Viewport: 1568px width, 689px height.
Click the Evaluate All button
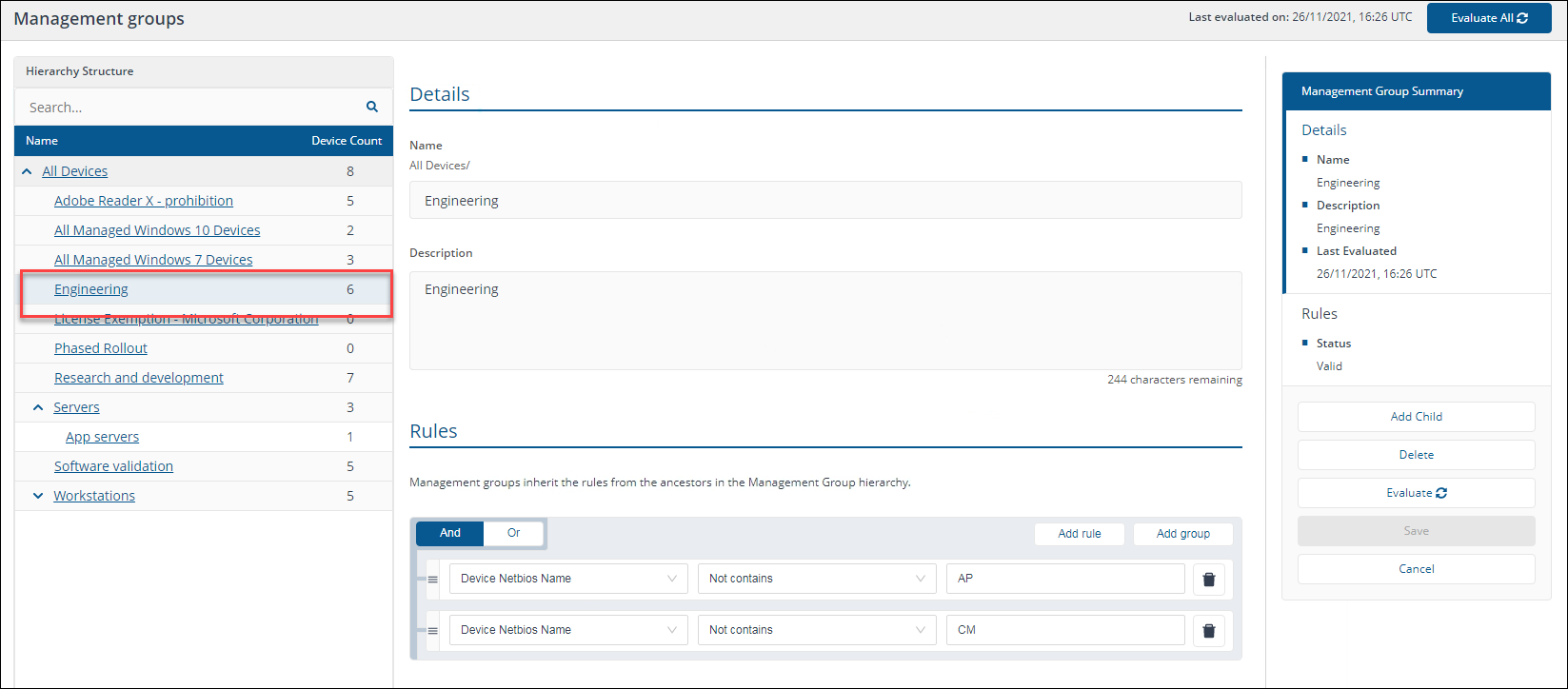1489,18
